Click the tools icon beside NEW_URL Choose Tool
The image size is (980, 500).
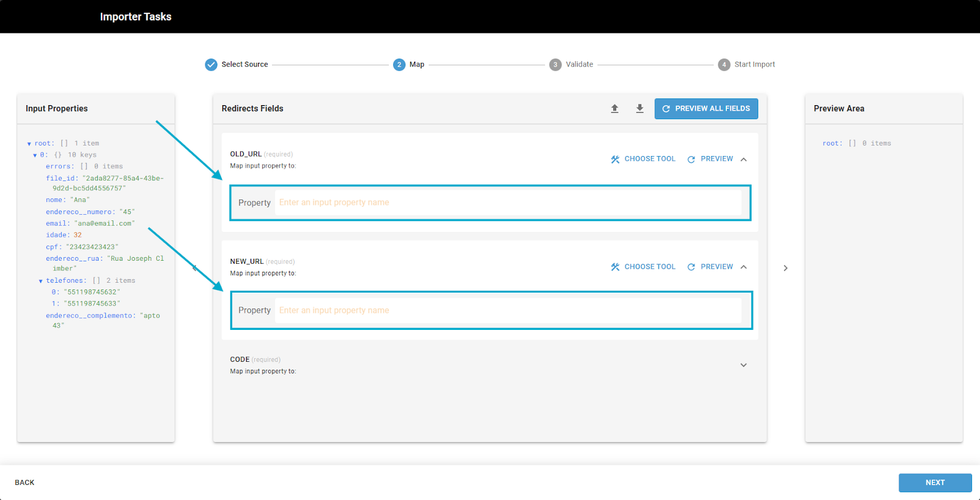point(616,267)
